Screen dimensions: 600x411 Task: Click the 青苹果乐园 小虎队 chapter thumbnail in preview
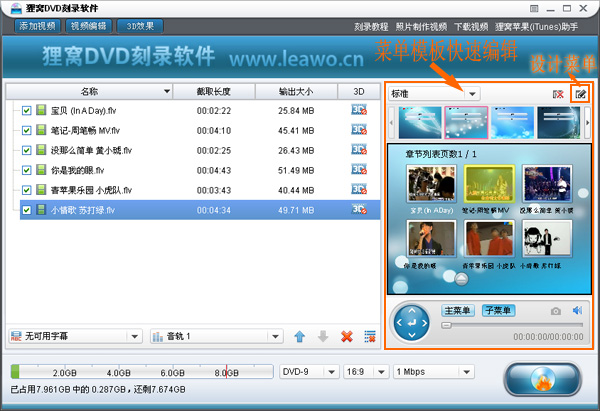coord(489,238)
